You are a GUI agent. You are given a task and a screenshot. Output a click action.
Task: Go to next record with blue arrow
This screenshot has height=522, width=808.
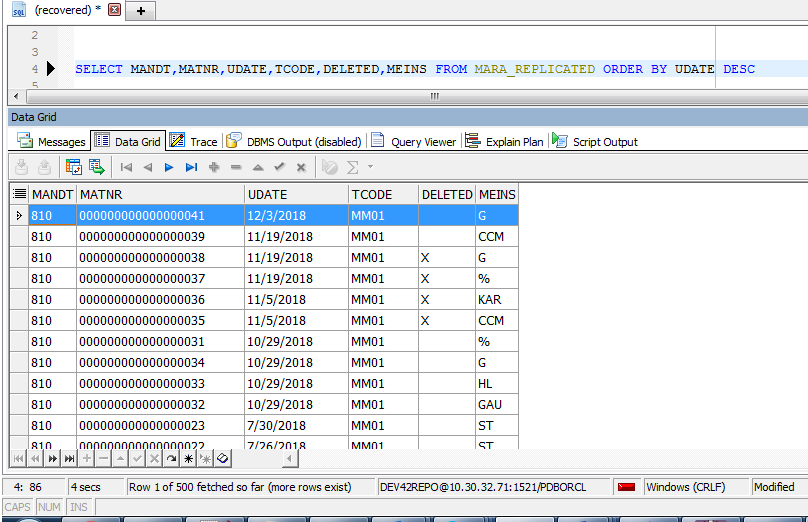click(x=169, y=167)
